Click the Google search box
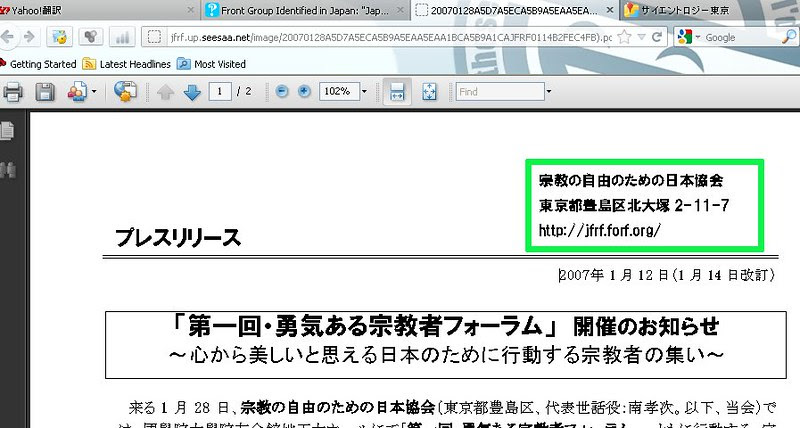Viewport: 800px width, 428px height. [x=742, y=37]
